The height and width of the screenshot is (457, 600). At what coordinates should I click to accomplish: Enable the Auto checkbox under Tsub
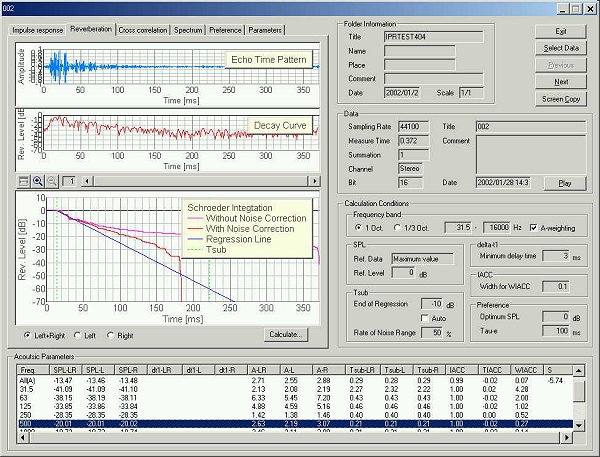click(425, 318)
